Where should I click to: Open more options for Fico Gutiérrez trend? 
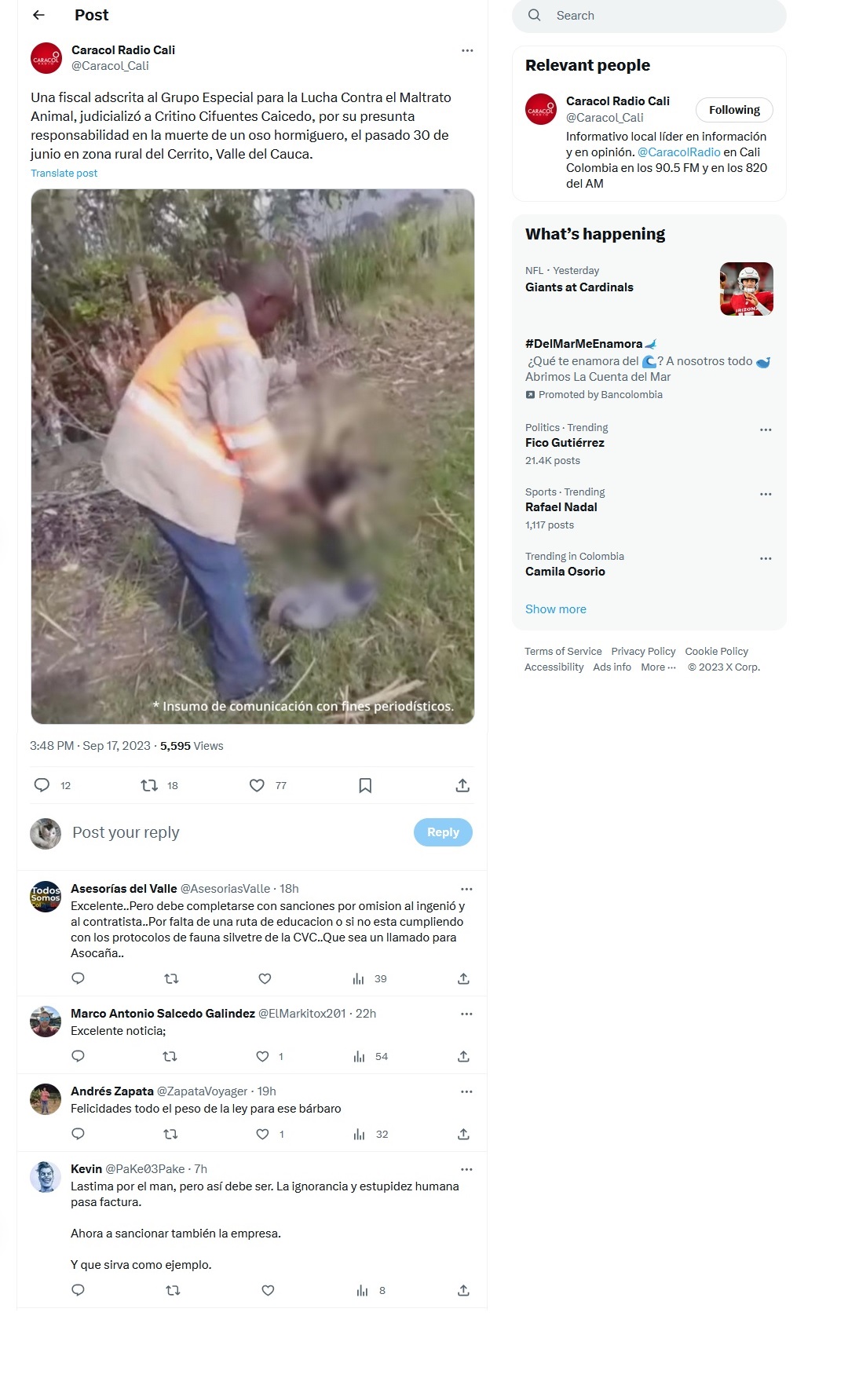(766, 430)
